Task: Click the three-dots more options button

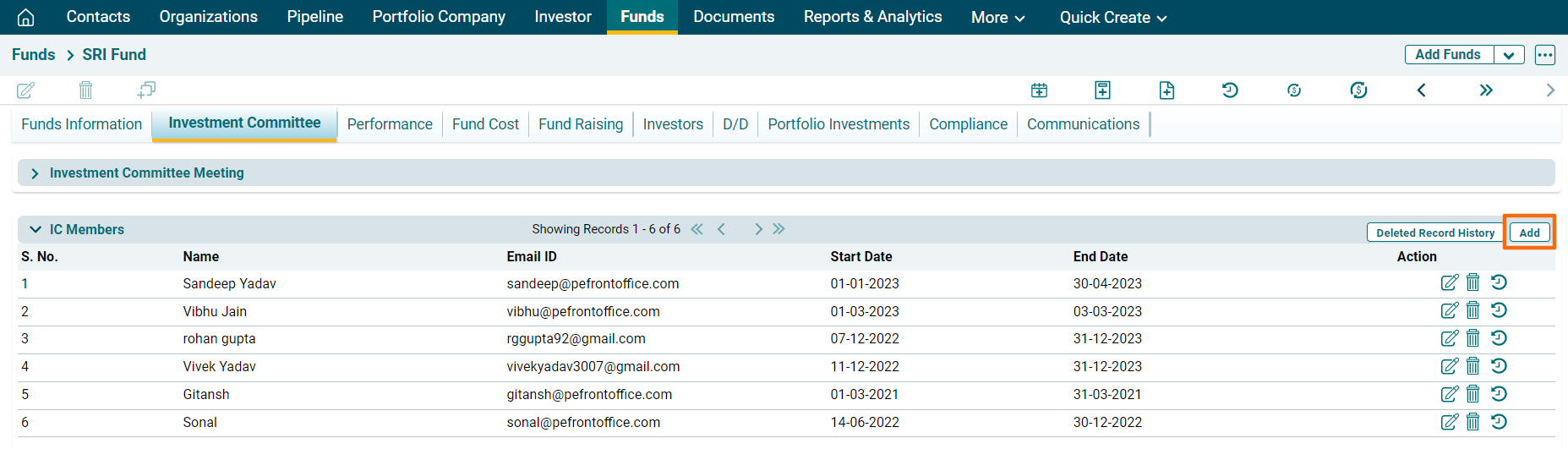Action: (x=1545, y=55)
